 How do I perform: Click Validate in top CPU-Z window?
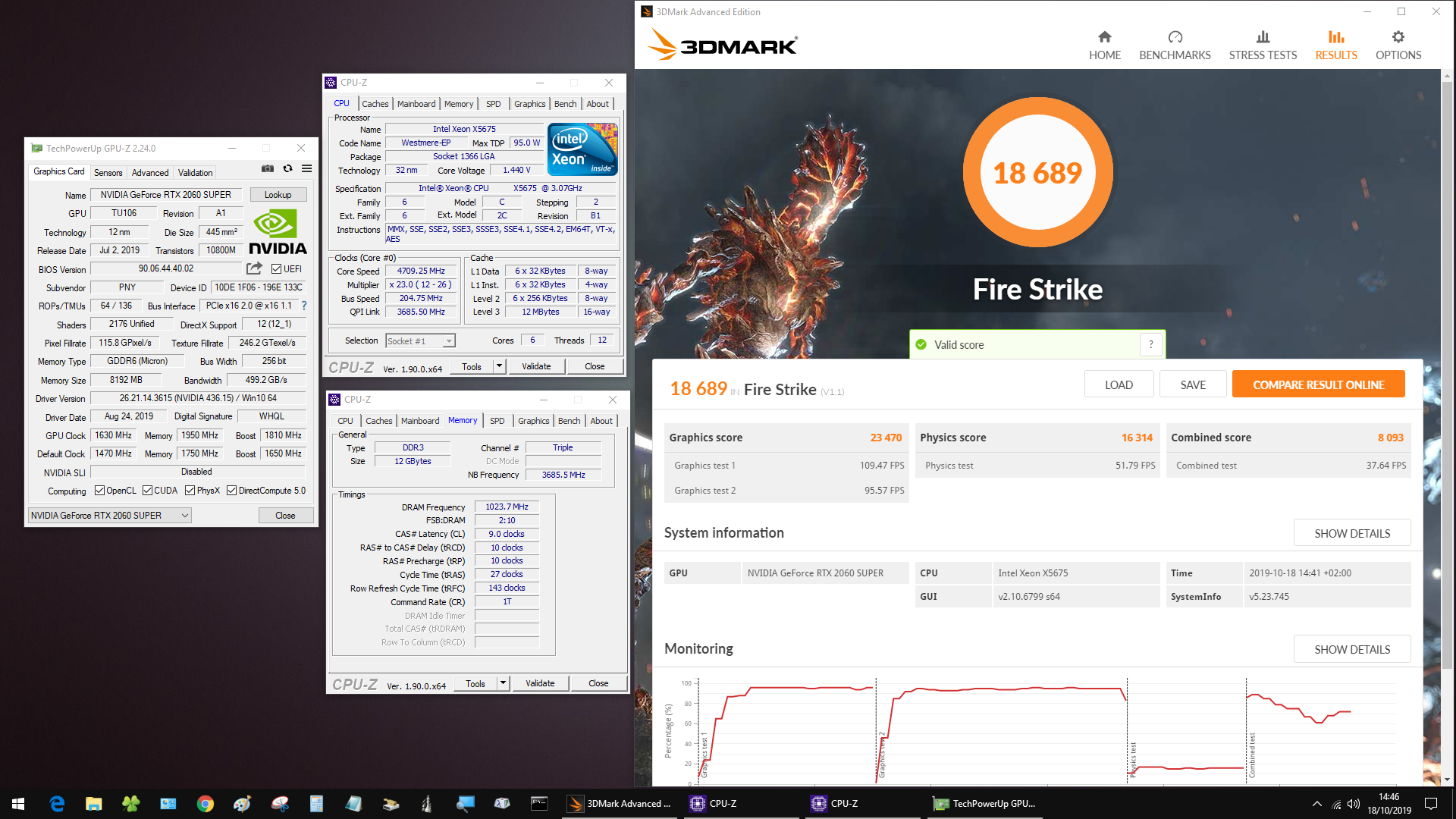[536, 366]
